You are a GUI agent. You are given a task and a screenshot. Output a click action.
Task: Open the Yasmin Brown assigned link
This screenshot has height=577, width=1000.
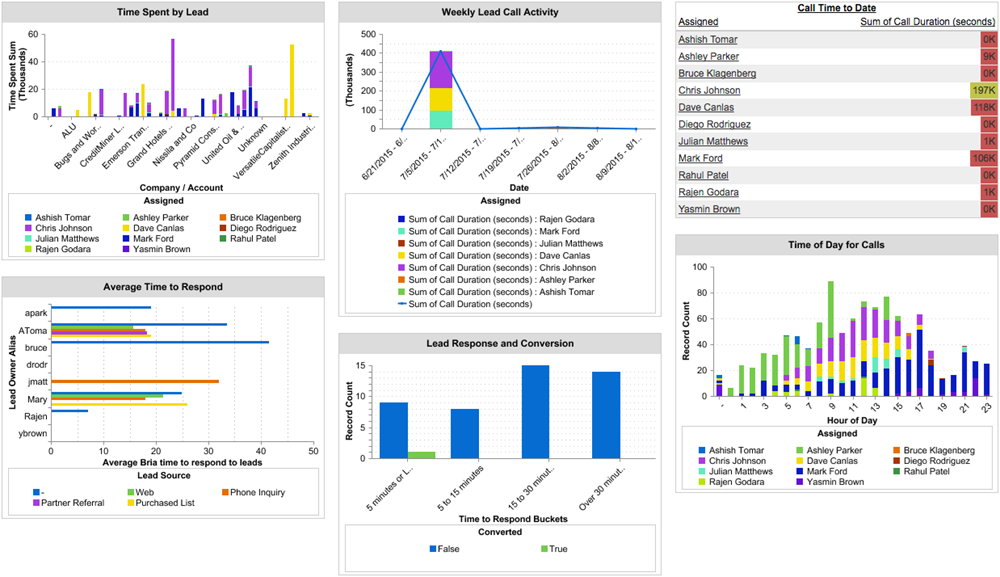[x=709, y=209]
